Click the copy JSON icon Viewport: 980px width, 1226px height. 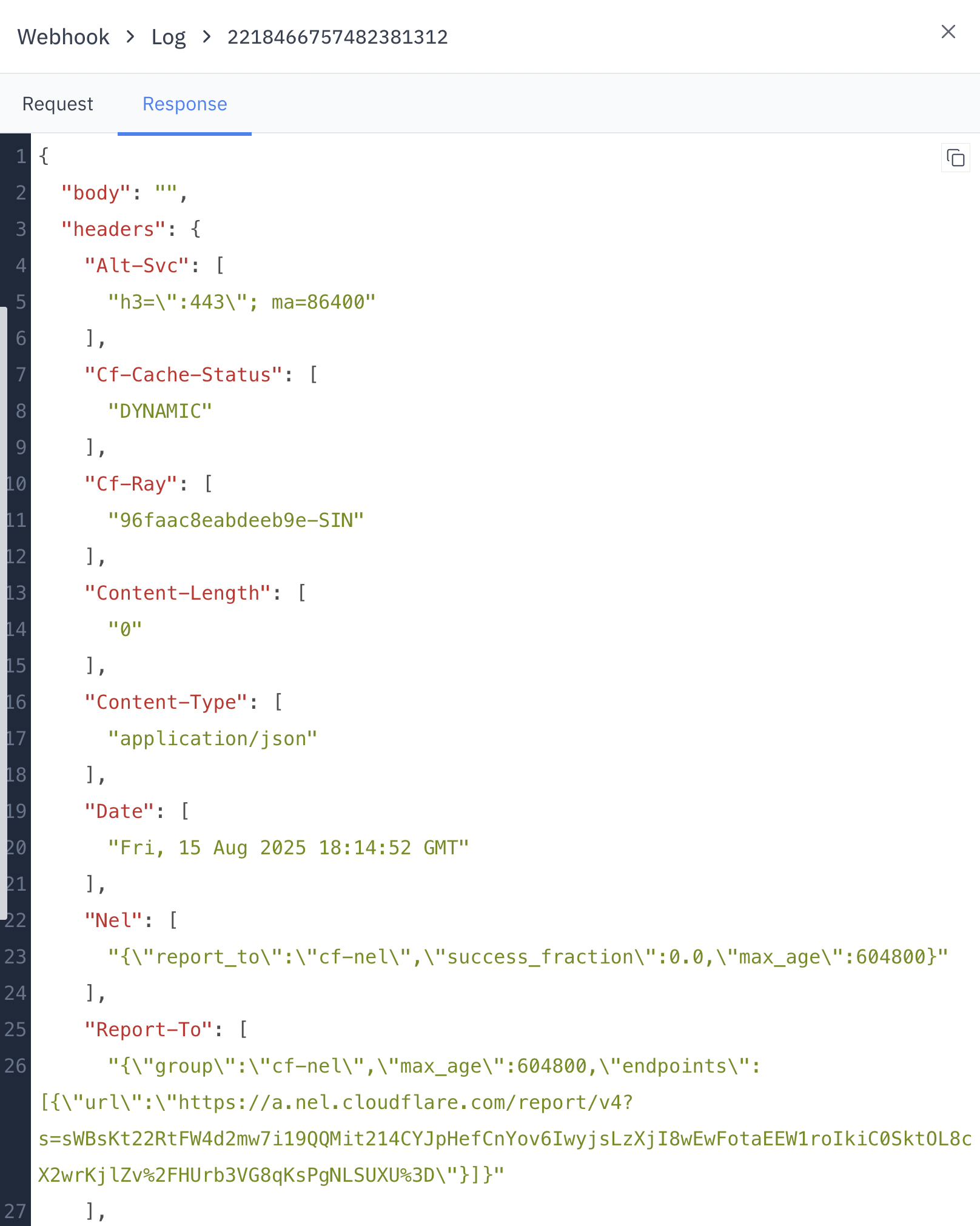click(x=955, y=158)
